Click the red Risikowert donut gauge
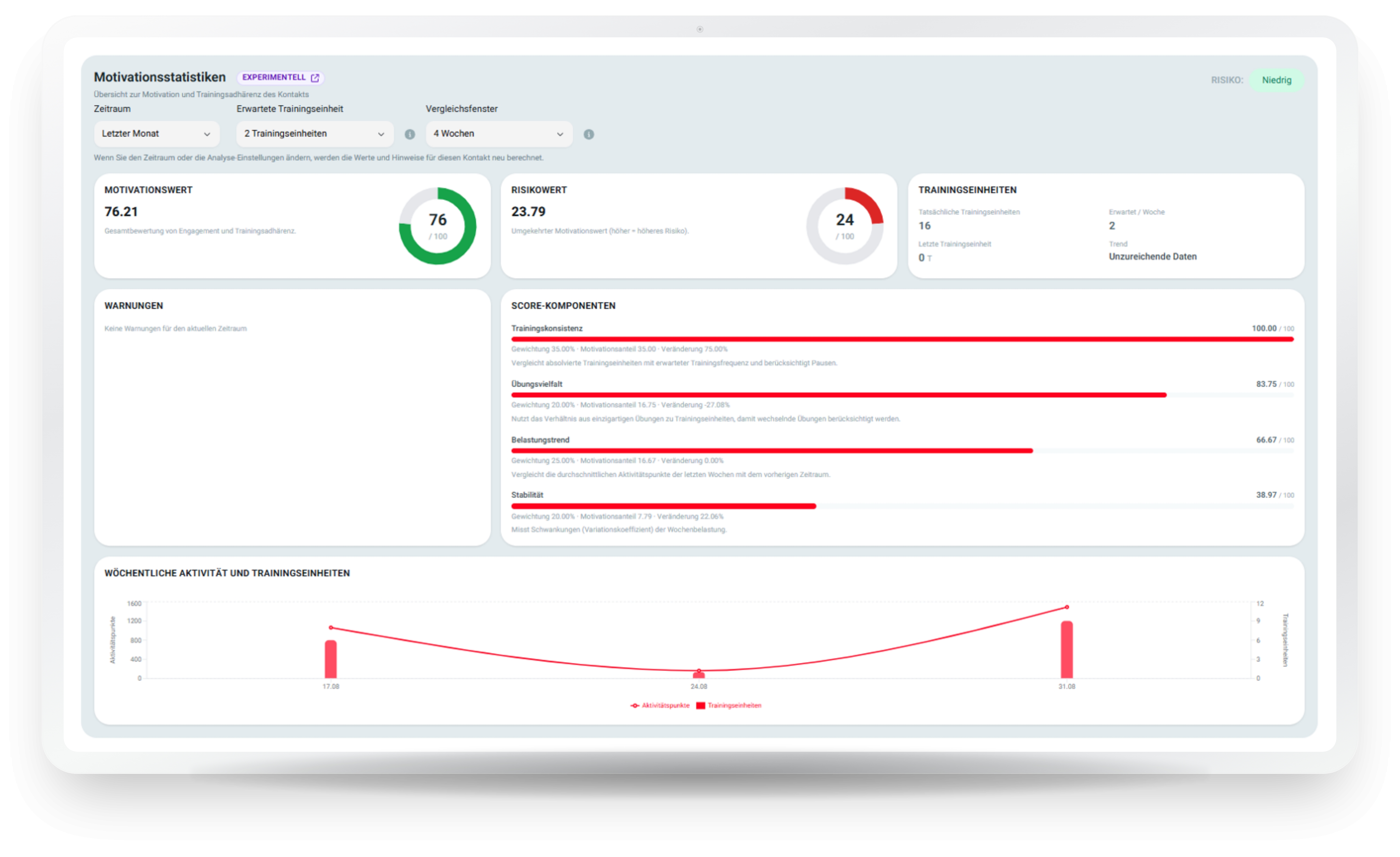 click(x=845, y=226)
